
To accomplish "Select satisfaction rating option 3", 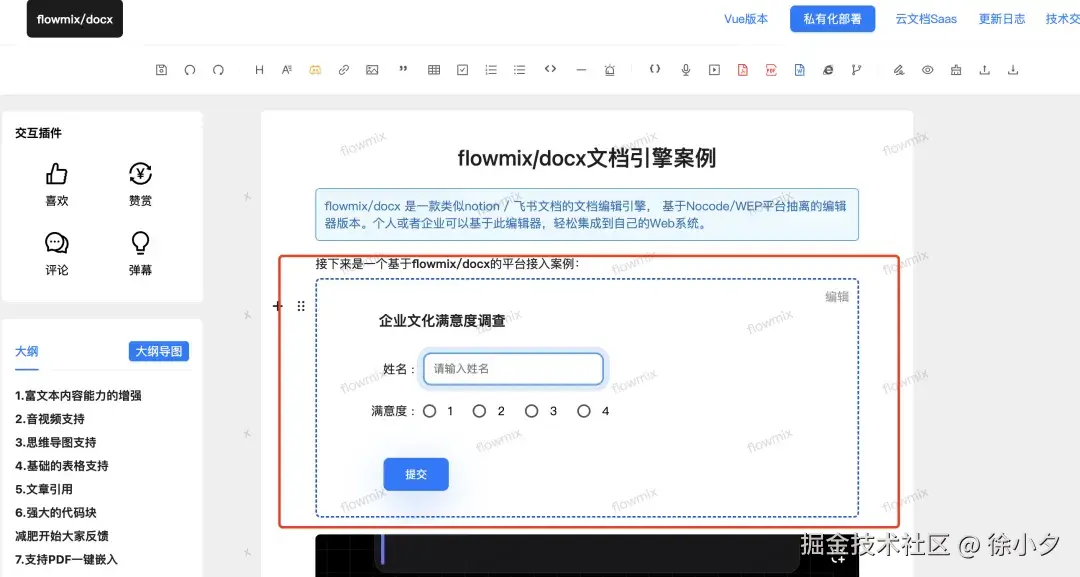I will [531, 410].
